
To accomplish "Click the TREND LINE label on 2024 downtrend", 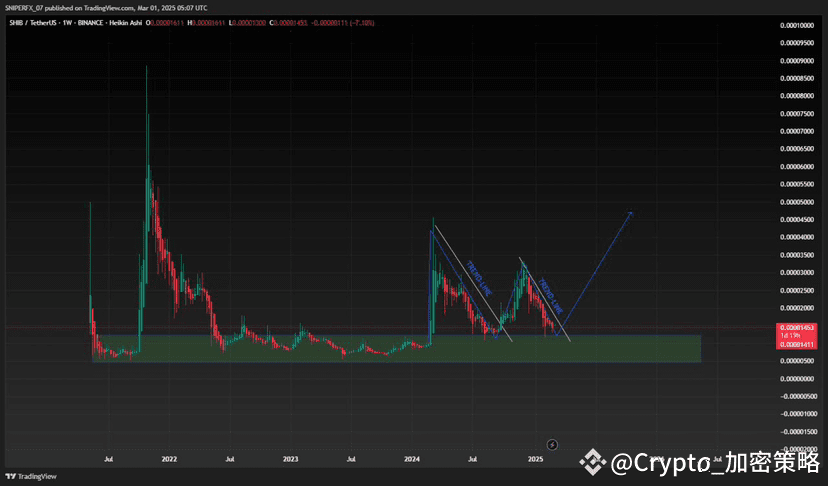I will click(x=479, y=279).
